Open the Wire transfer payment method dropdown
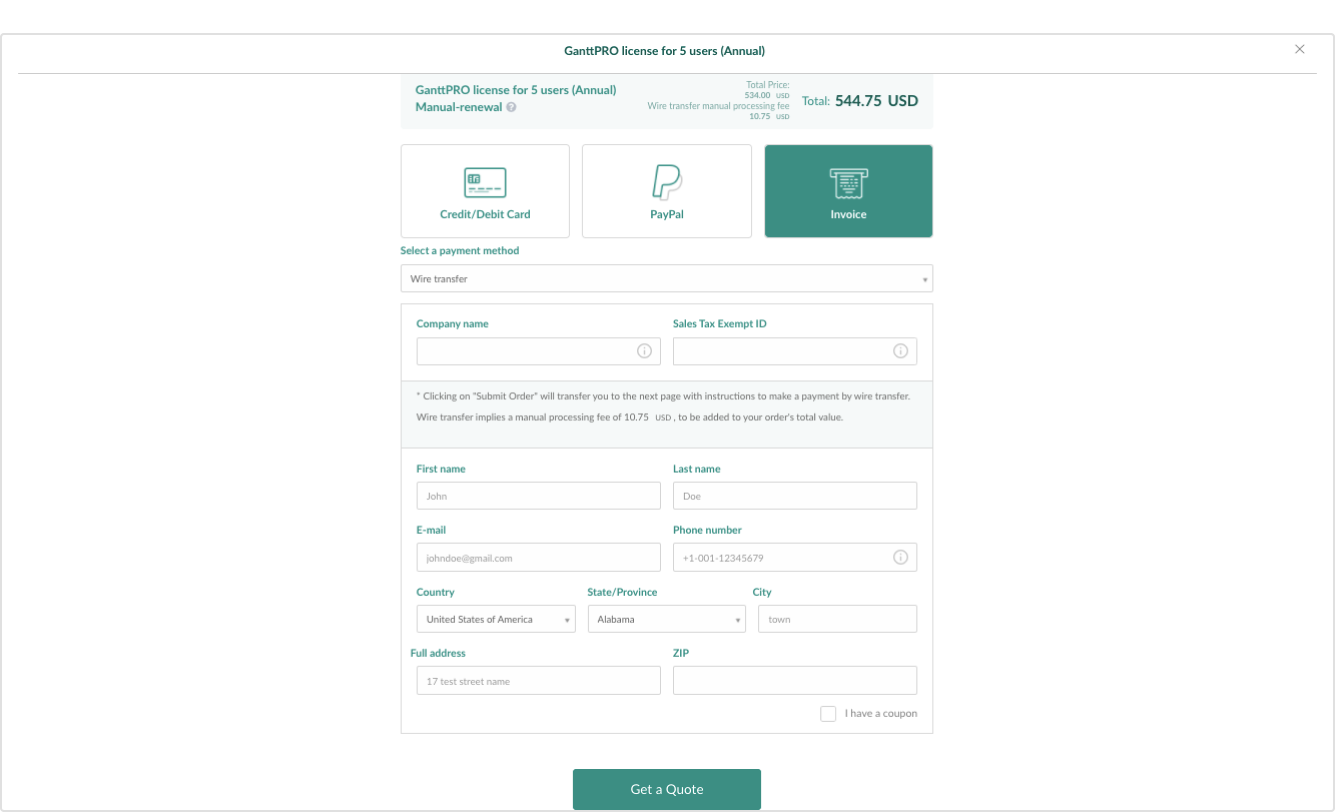The height and width of the screenshot is (812, 1335). coord(667,279)
